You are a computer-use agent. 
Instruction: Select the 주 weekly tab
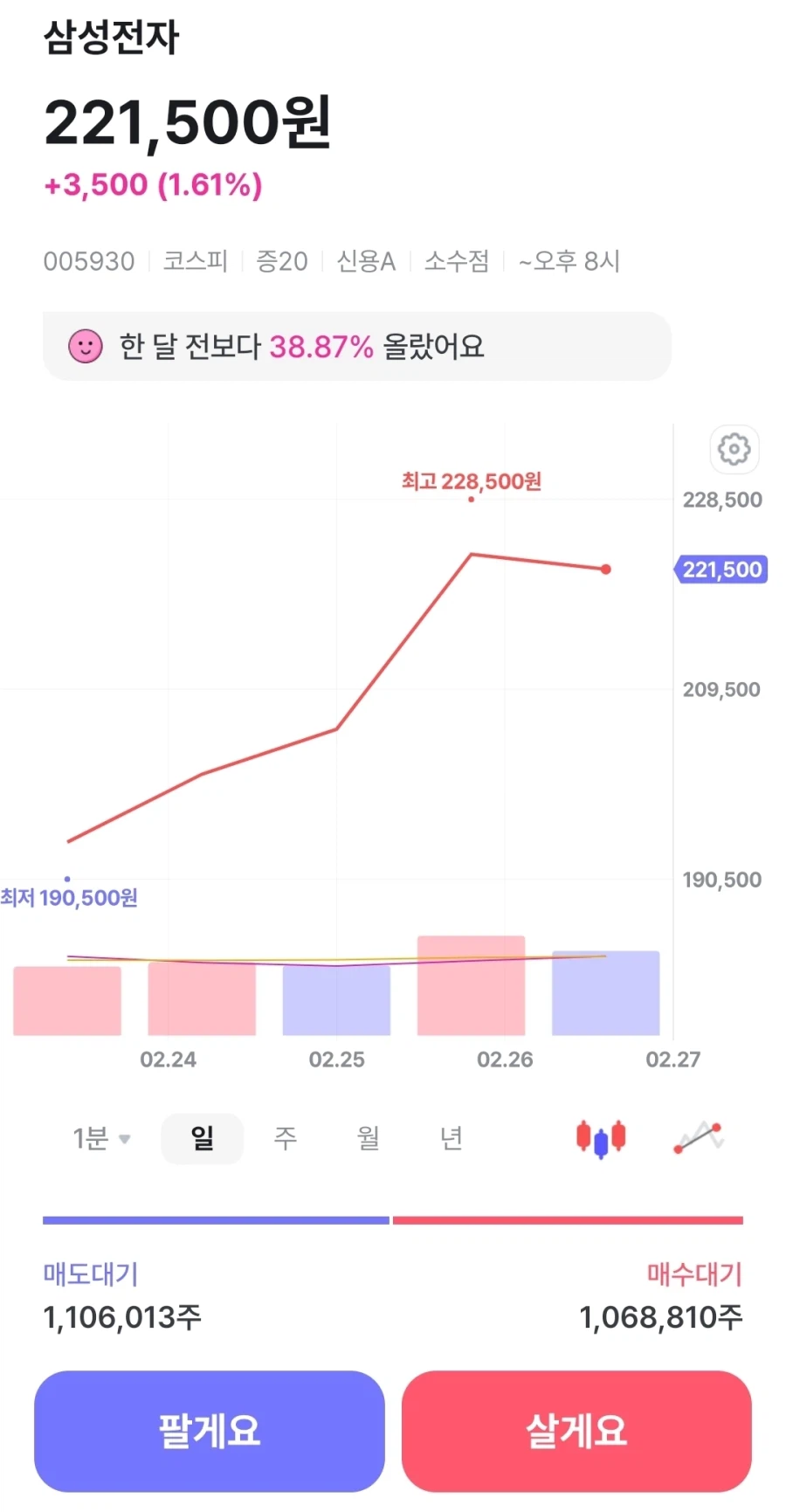click(x=286, y=1139)
